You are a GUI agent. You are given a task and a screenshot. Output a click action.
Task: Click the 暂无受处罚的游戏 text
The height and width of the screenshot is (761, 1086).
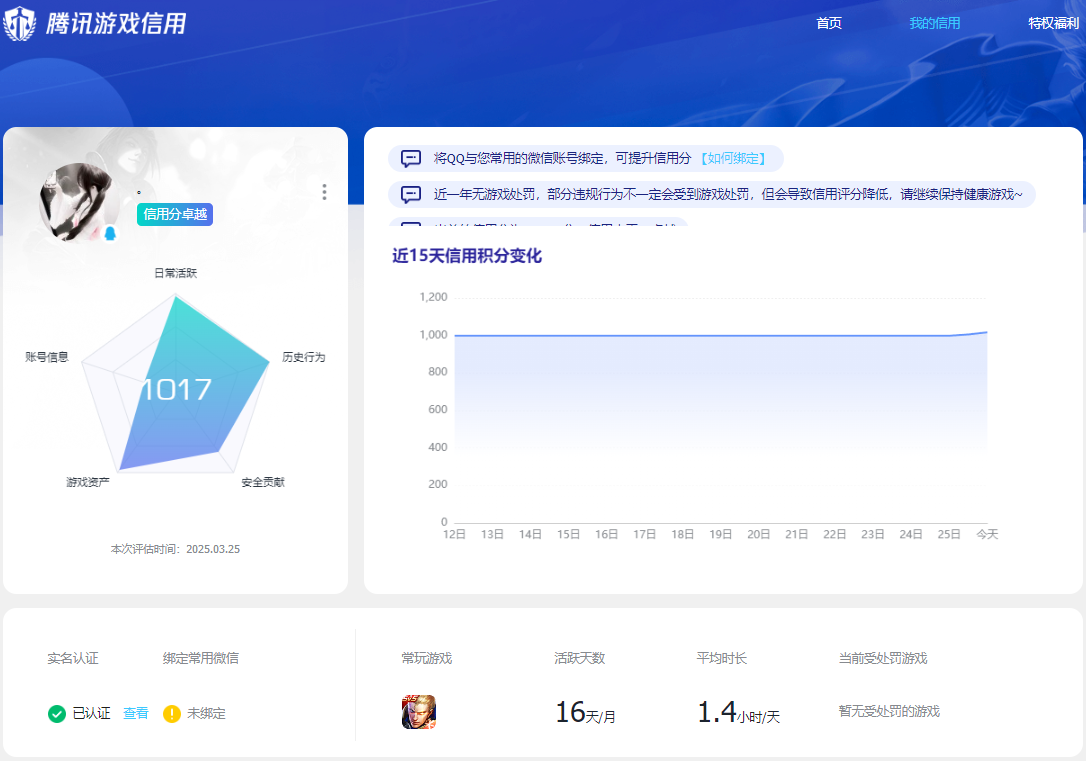pyautogui.click(x=889, y=711)
